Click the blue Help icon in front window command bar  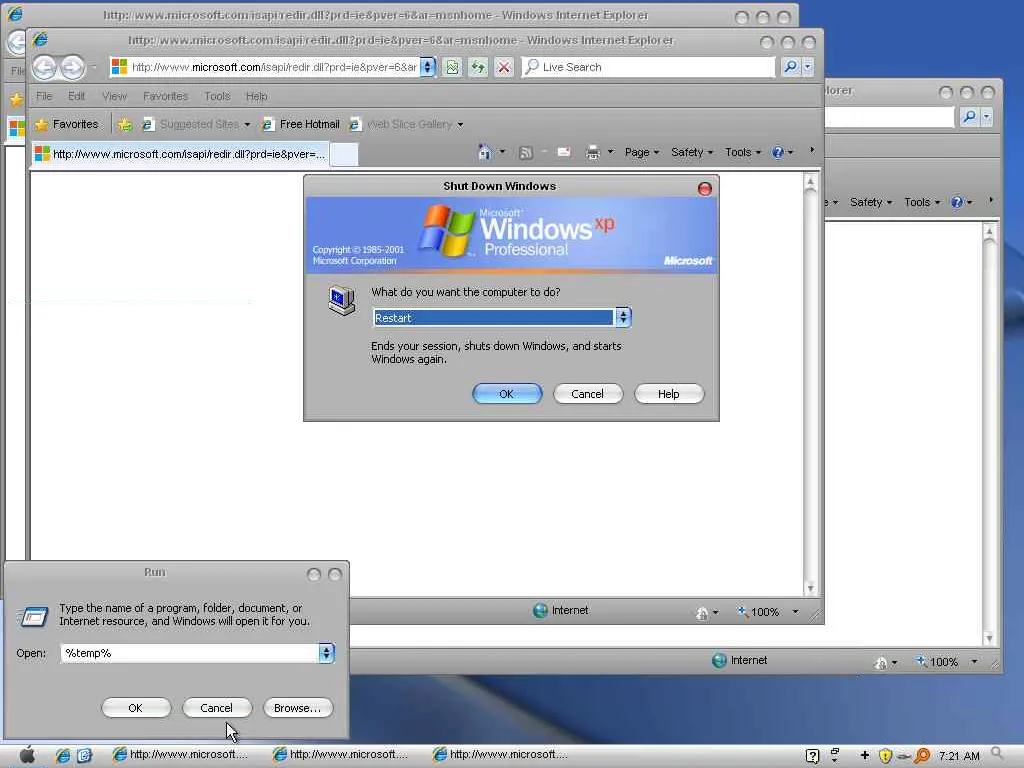pyautogui.click(x=778, y=152)
